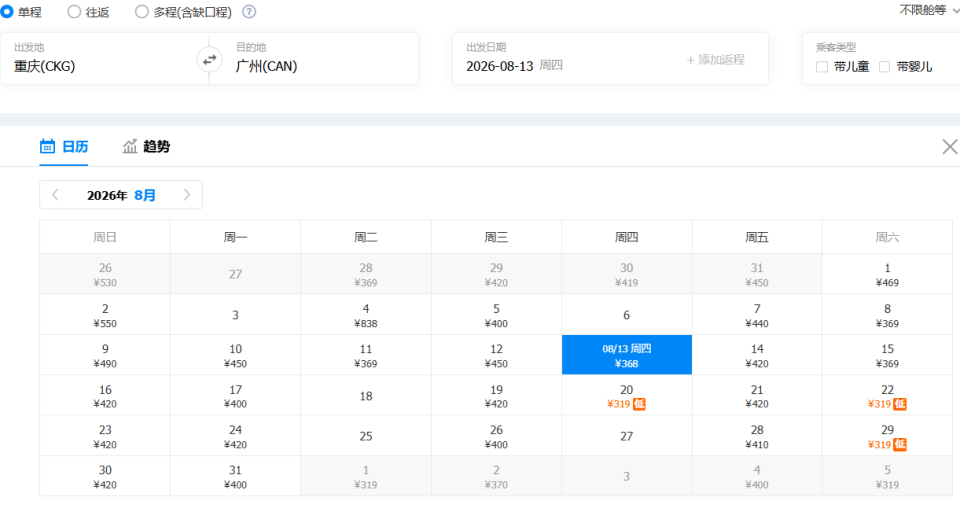The width and height of the screenshot is (960, 512).
Task: Select August 21 priced ¥420
Action: pos(757,396)
